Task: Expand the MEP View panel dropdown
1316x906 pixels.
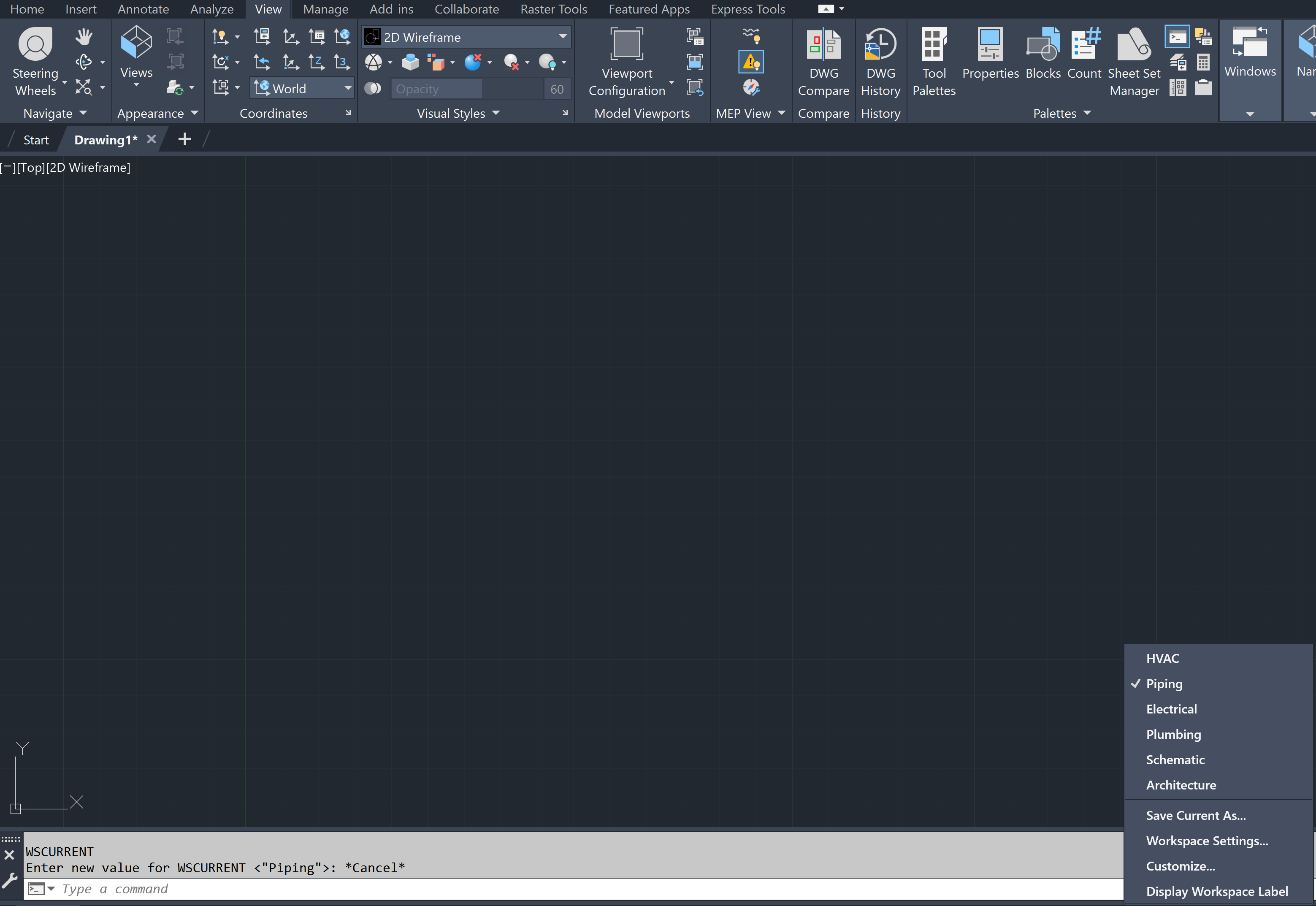Action: pos(782,113)
